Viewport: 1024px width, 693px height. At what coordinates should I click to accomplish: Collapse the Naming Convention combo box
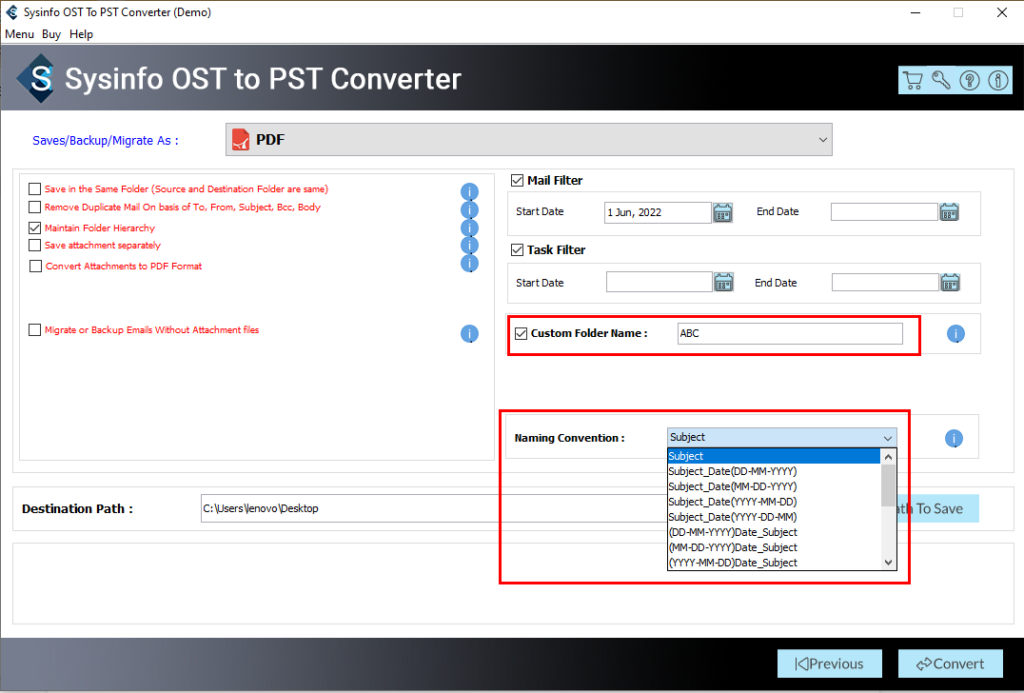888,438
